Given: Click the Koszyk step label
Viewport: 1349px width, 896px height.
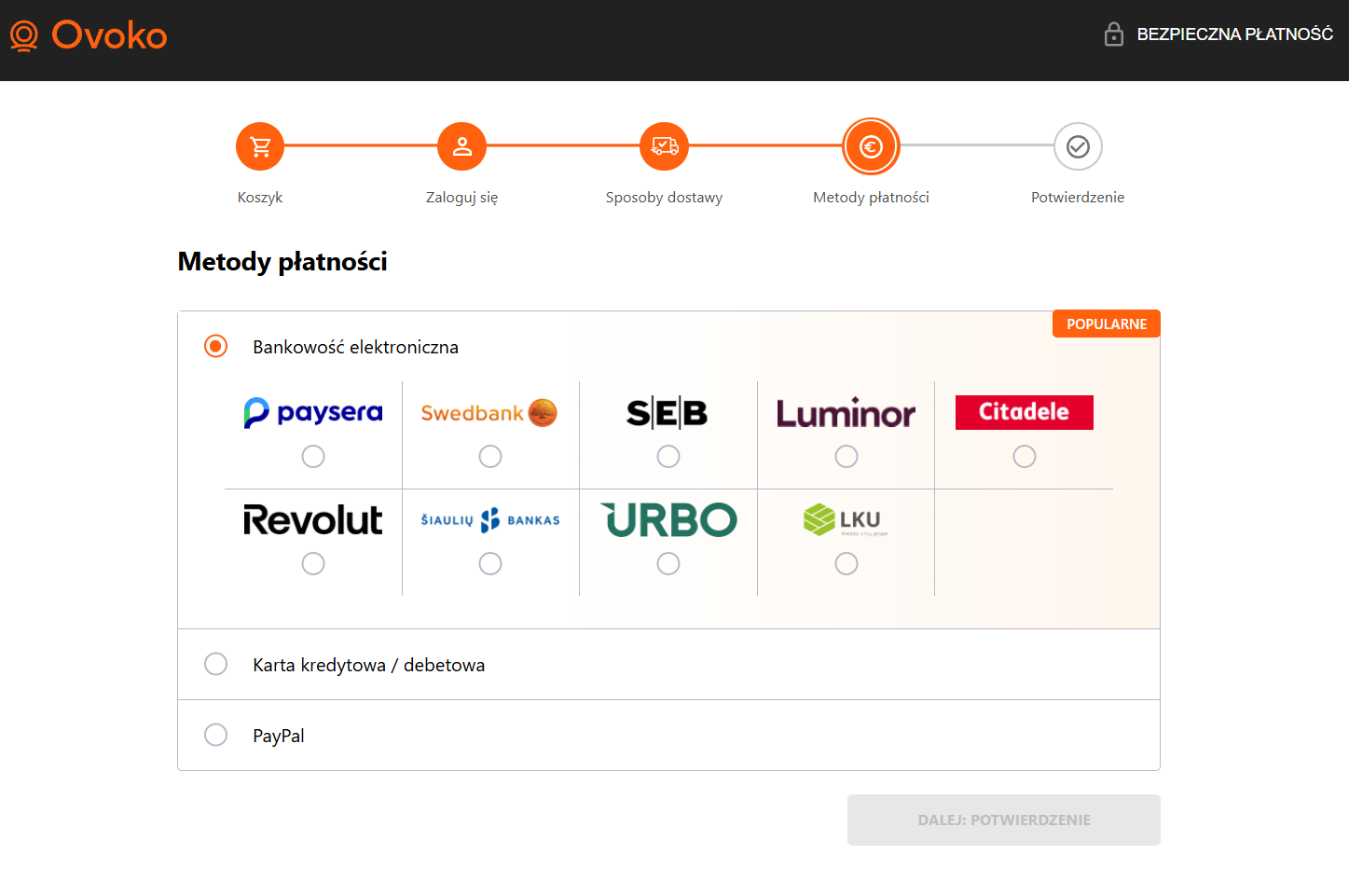Looking at the screenshot, I should [x=260, y=198].
